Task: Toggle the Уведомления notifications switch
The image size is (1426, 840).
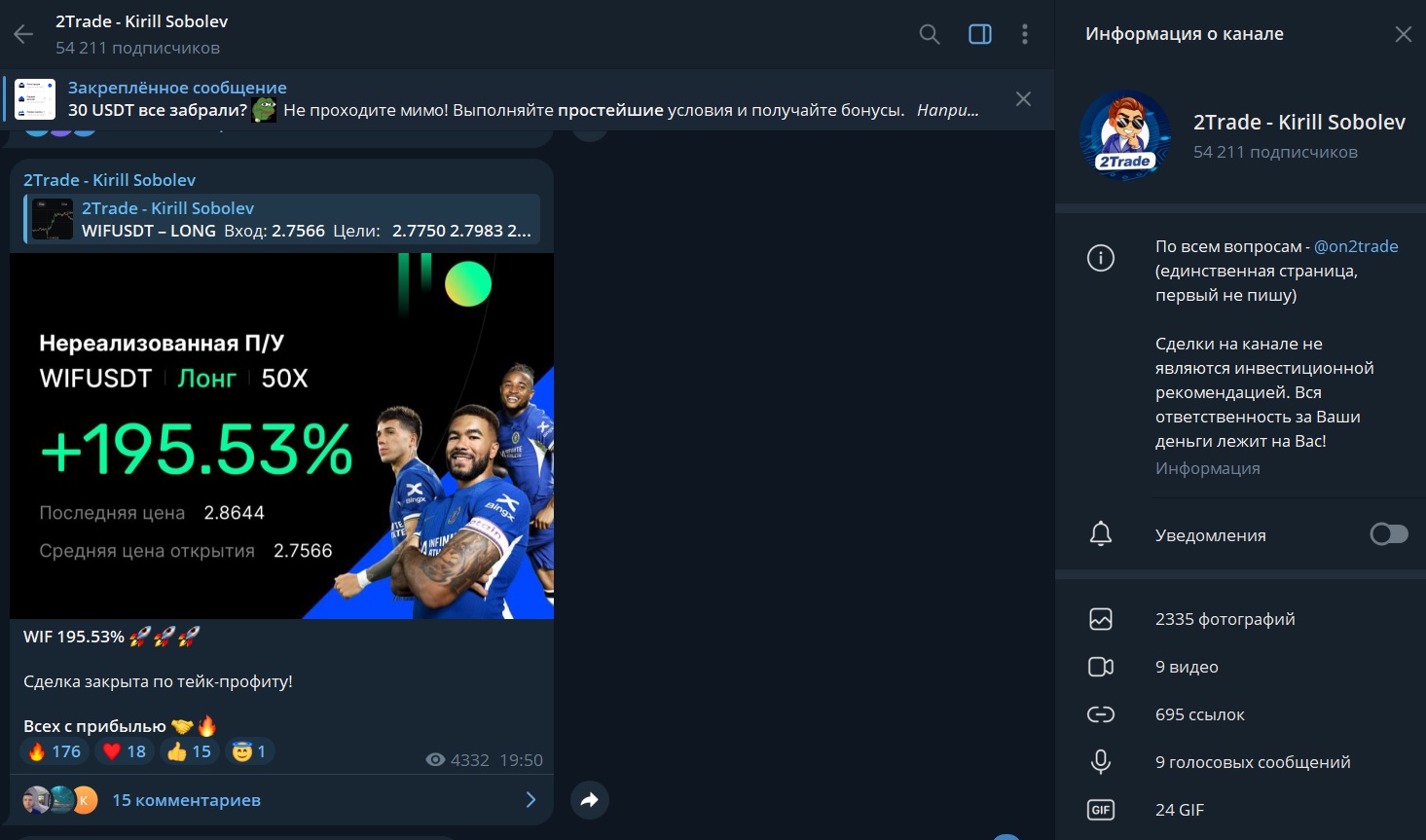Action: click(1389, 534)
